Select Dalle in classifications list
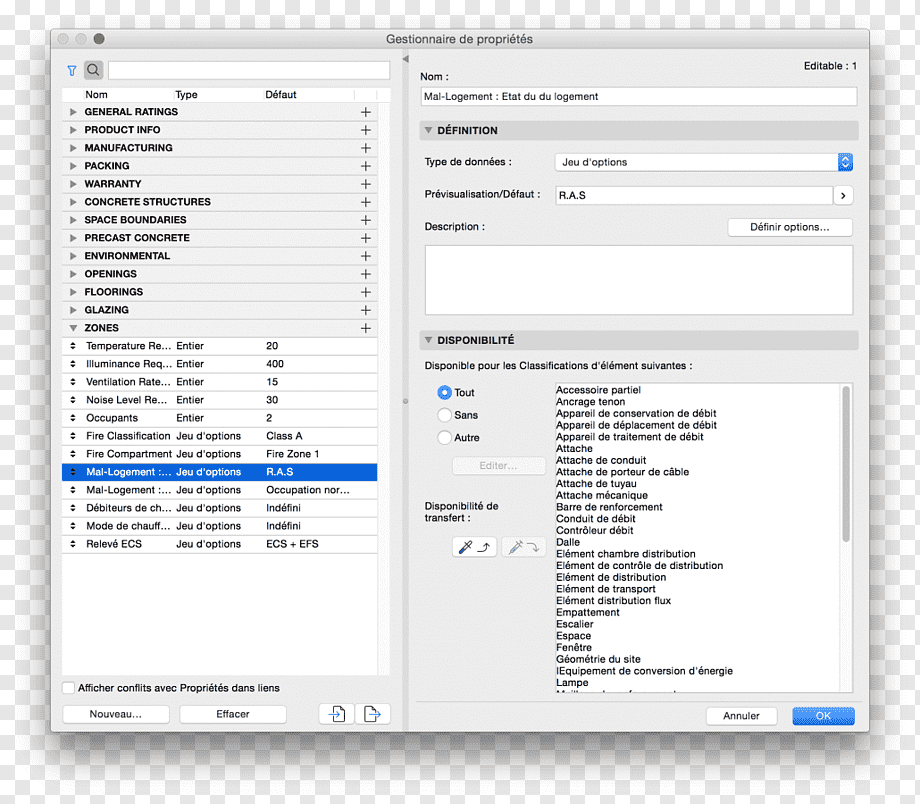Viewport: 920px width, 804px height. point(567,542)
